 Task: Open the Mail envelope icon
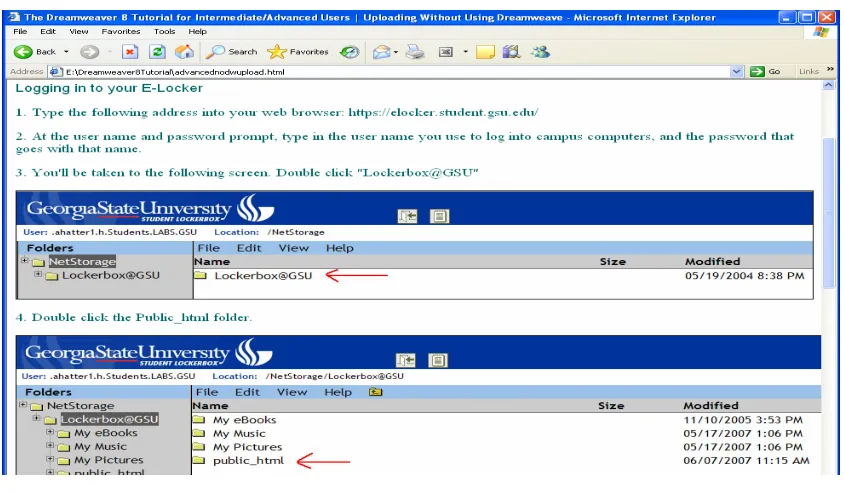coord(381,52)
